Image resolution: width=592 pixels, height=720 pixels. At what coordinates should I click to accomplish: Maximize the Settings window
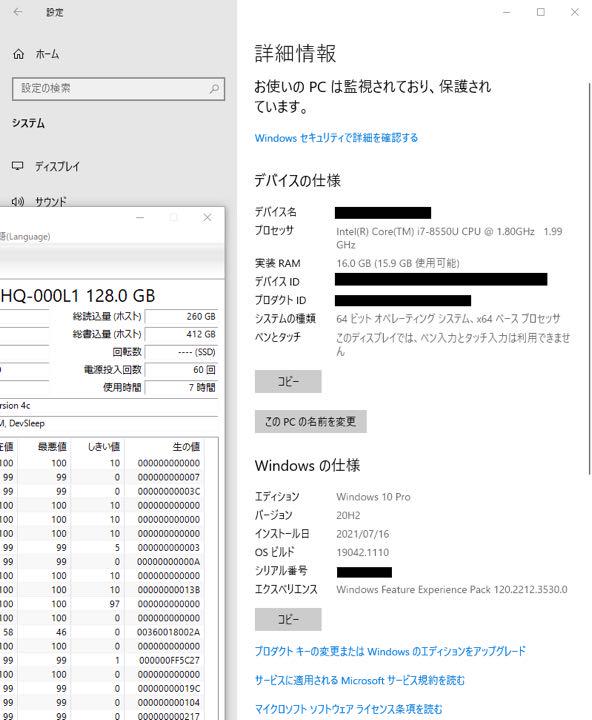coord(541,12)
